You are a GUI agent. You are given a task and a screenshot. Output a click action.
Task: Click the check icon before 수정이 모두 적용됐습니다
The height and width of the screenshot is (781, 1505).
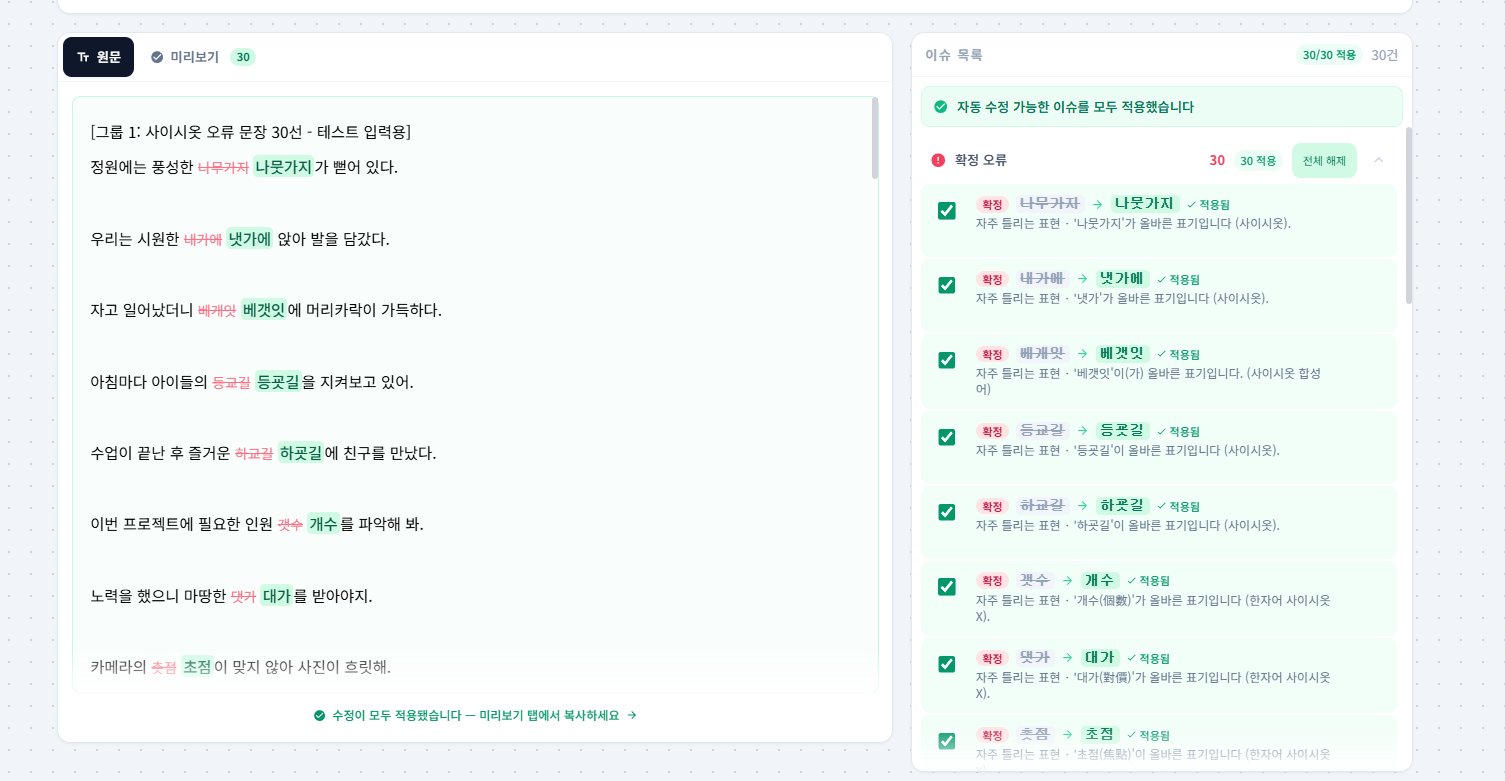(x=320, y=716)
